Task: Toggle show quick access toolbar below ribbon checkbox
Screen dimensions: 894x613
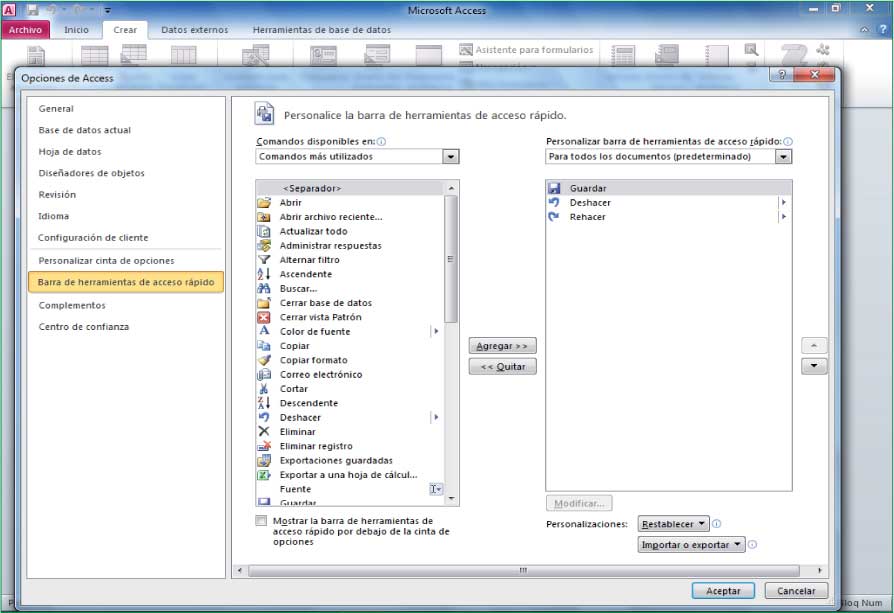Action: 261,521
